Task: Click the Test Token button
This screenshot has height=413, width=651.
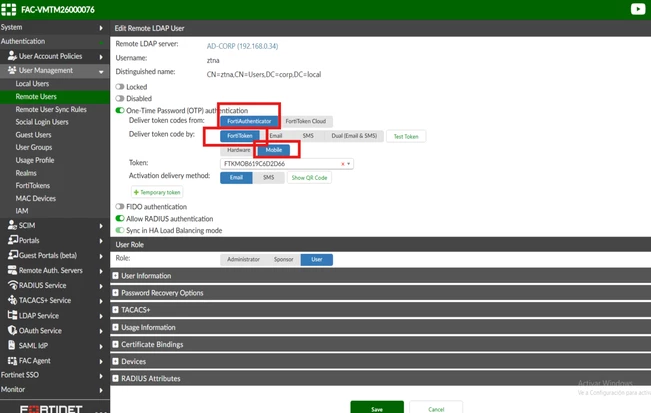Action: click(x=406, y=136)
